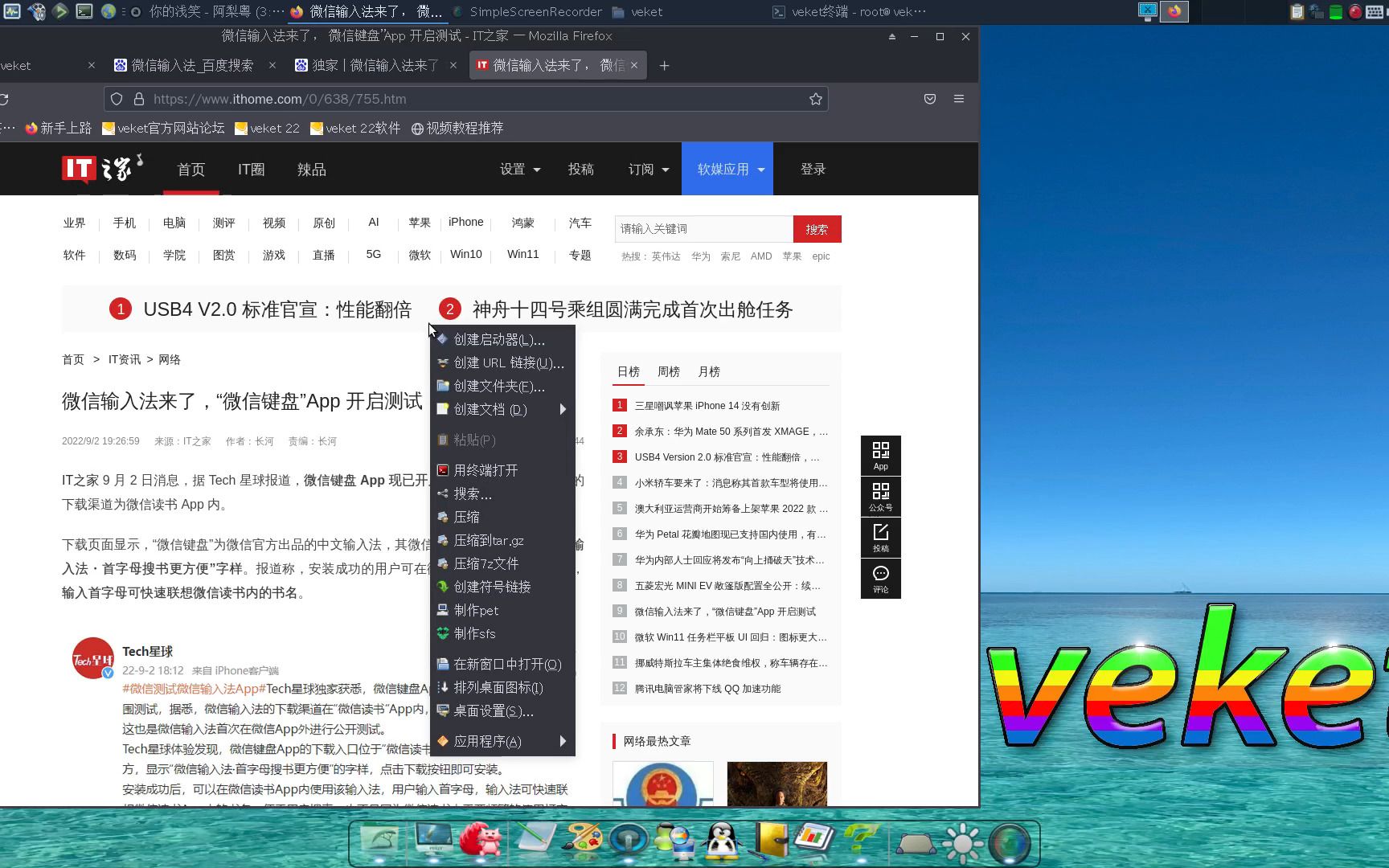
Task: Close the 独家｜微信输入法来了 tab
Action: pyautogui.click(x=453, y=66)
